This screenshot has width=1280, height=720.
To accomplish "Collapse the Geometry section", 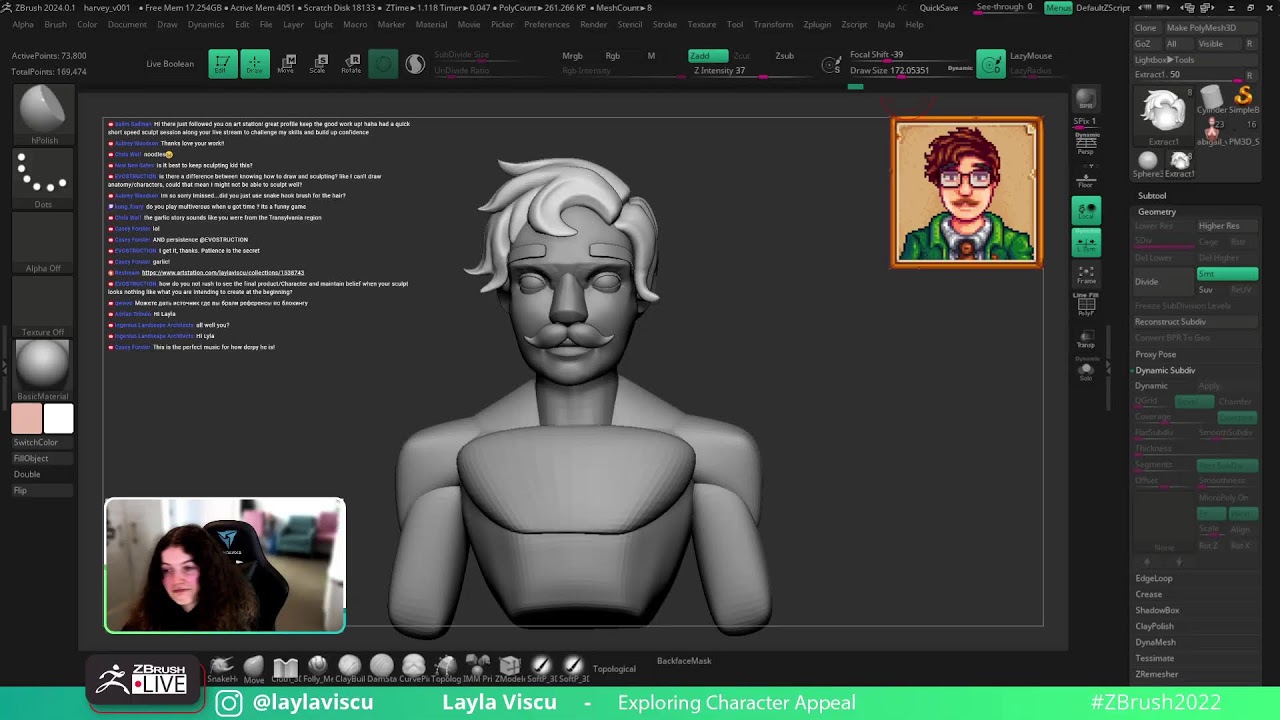I will pos(1157,212).
